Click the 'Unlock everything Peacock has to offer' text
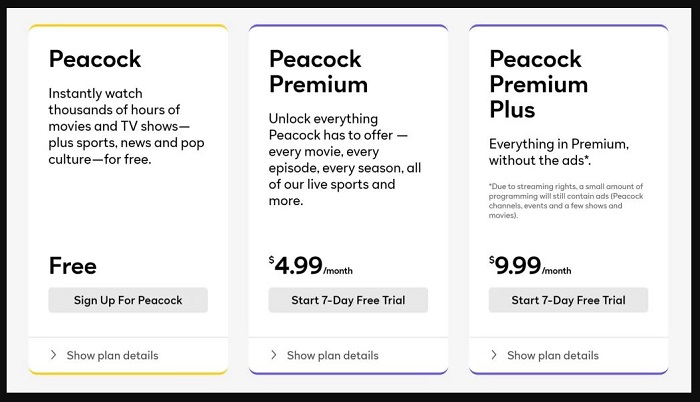 (345, 159)
